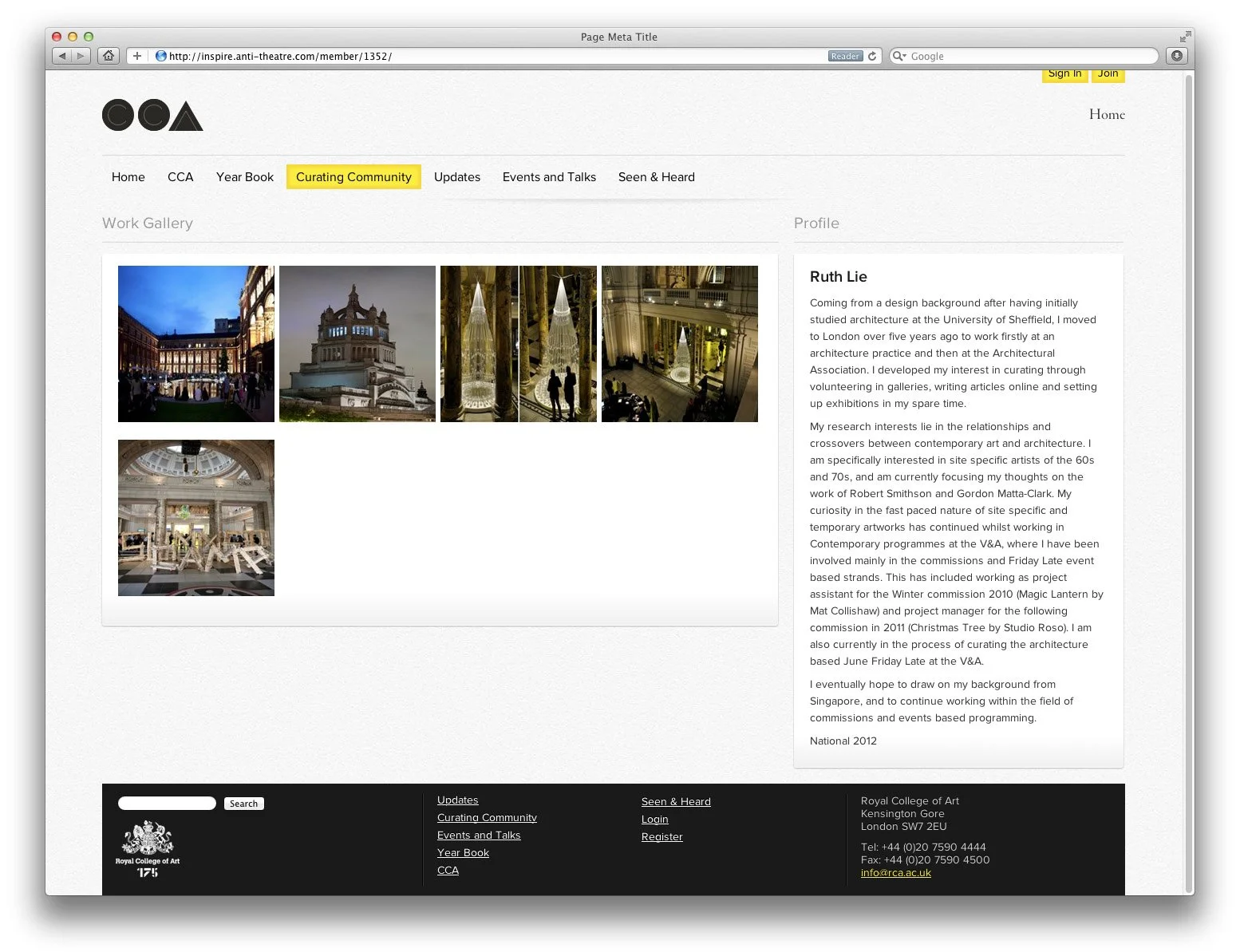Open the footer Events and Talks link
The height and width of the screenshot is (952, 1240).
click(x=479, y=835)
